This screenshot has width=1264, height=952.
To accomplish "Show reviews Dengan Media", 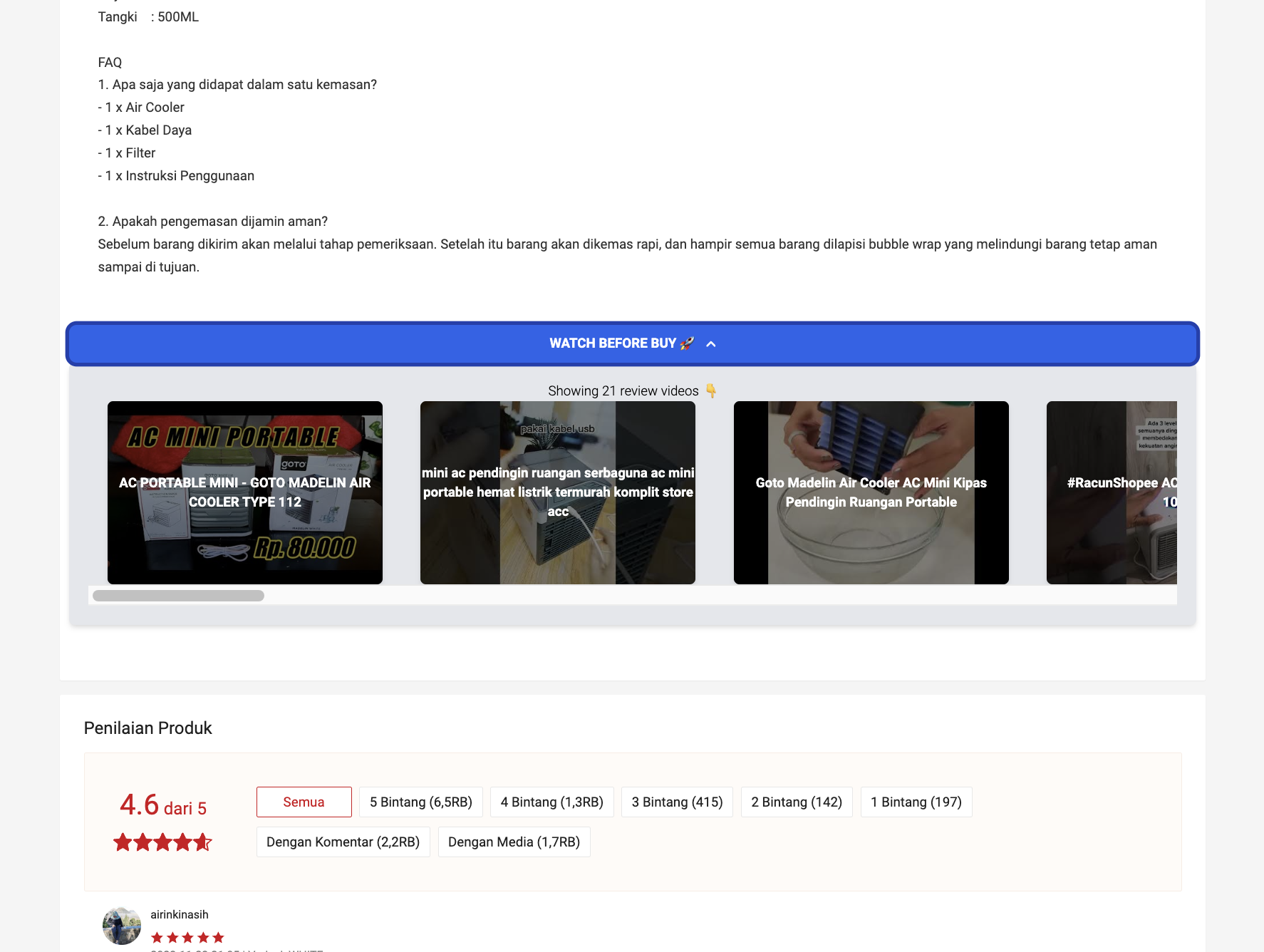I will (514, 842).
